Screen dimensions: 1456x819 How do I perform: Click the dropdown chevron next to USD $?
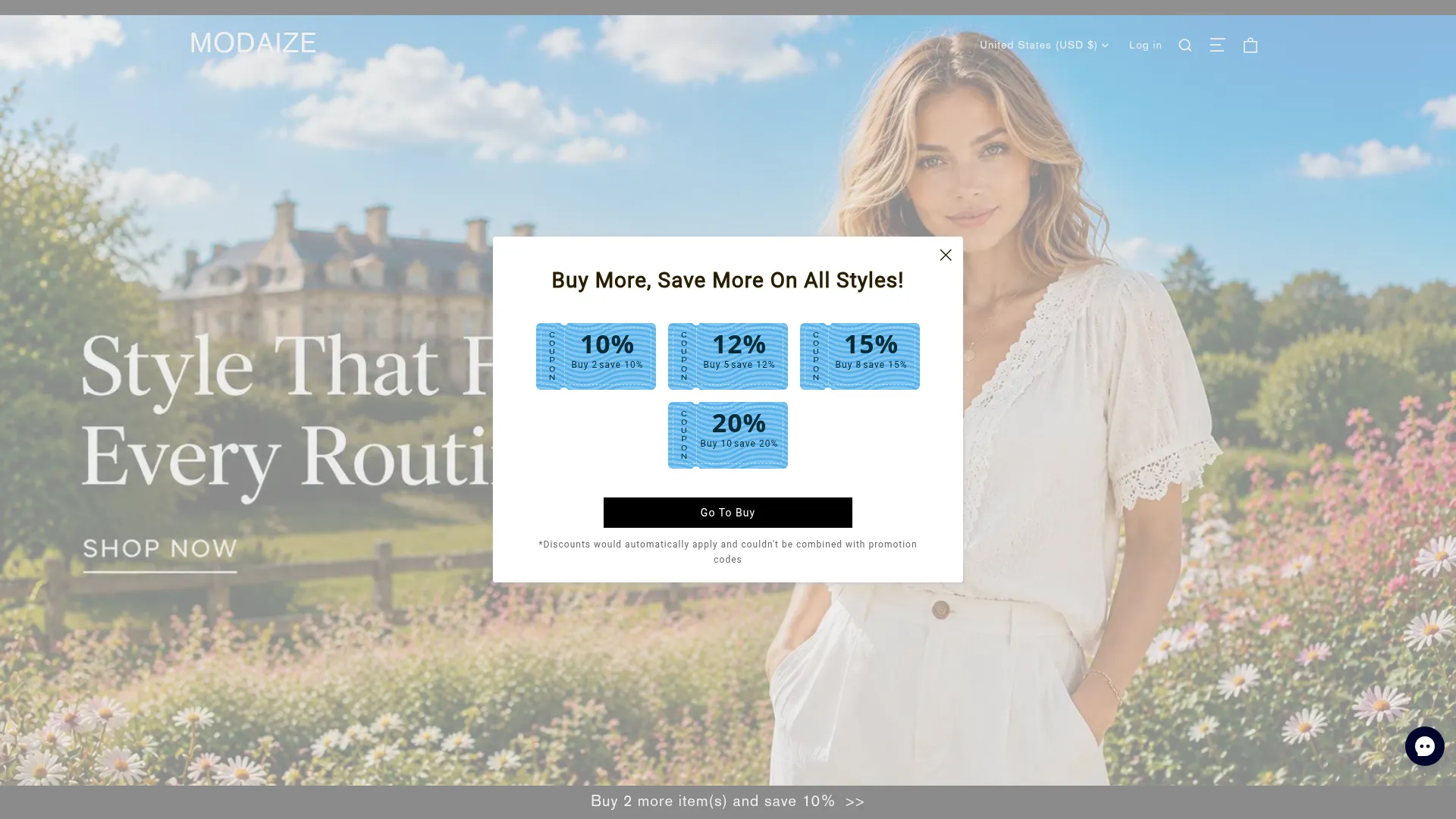[x=1105, y=45]
